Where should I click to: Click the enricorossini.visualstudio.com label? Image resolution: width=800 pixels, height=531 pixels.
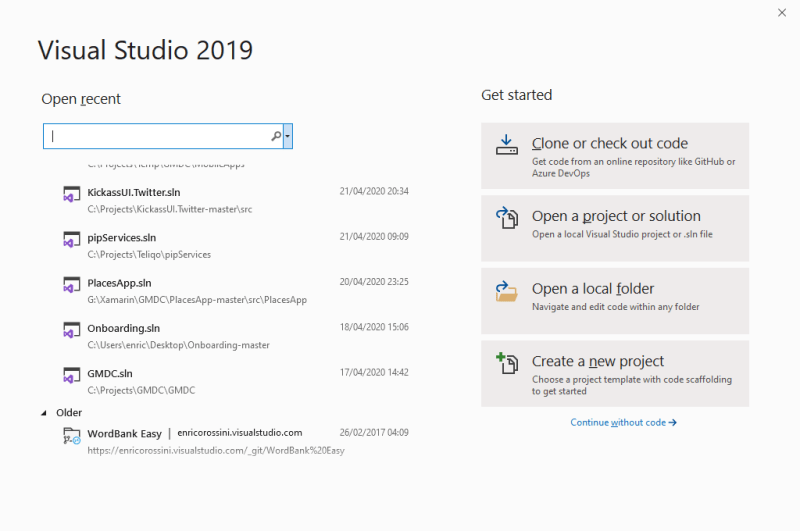(x=240, y=433)
